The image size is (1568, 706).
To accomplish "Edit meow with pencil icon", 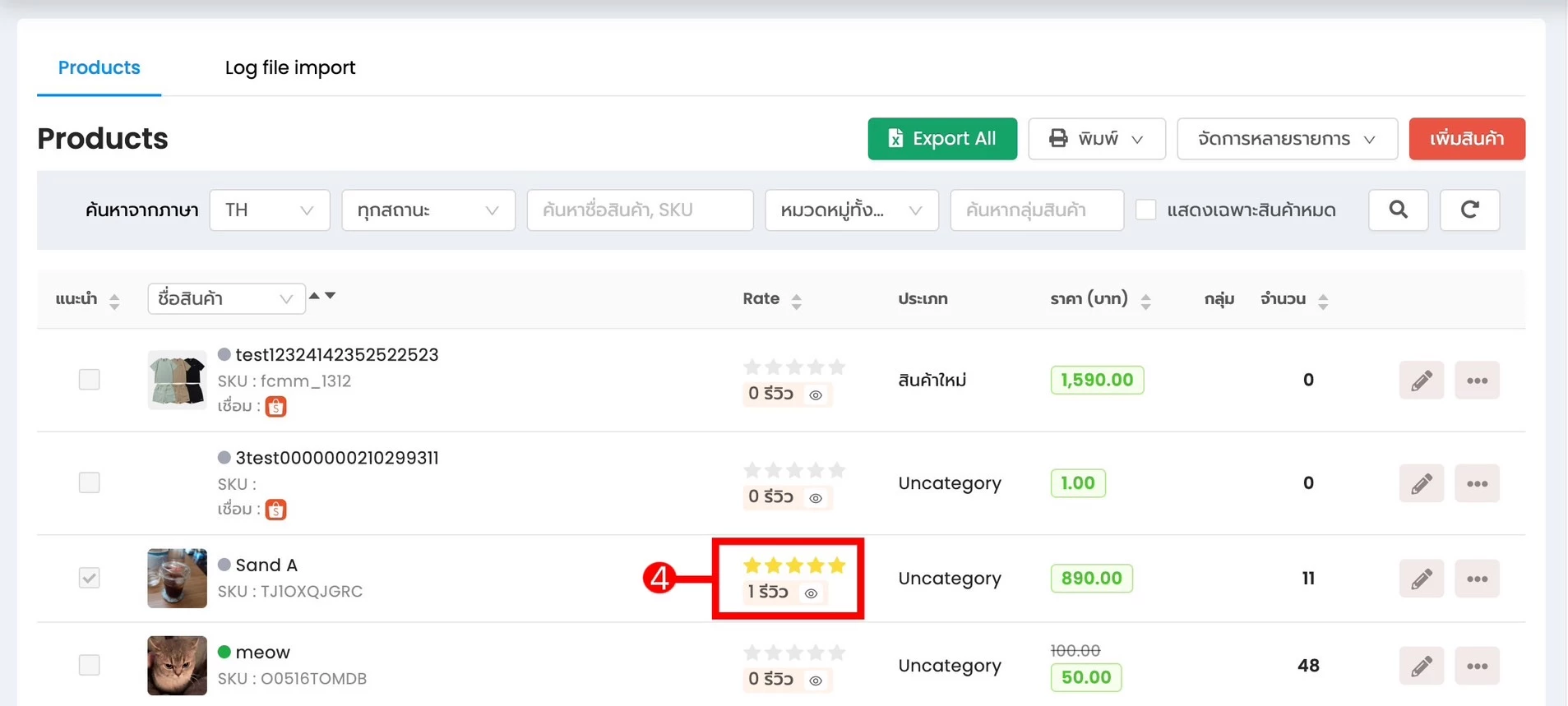I will [x=1421, y=665].
